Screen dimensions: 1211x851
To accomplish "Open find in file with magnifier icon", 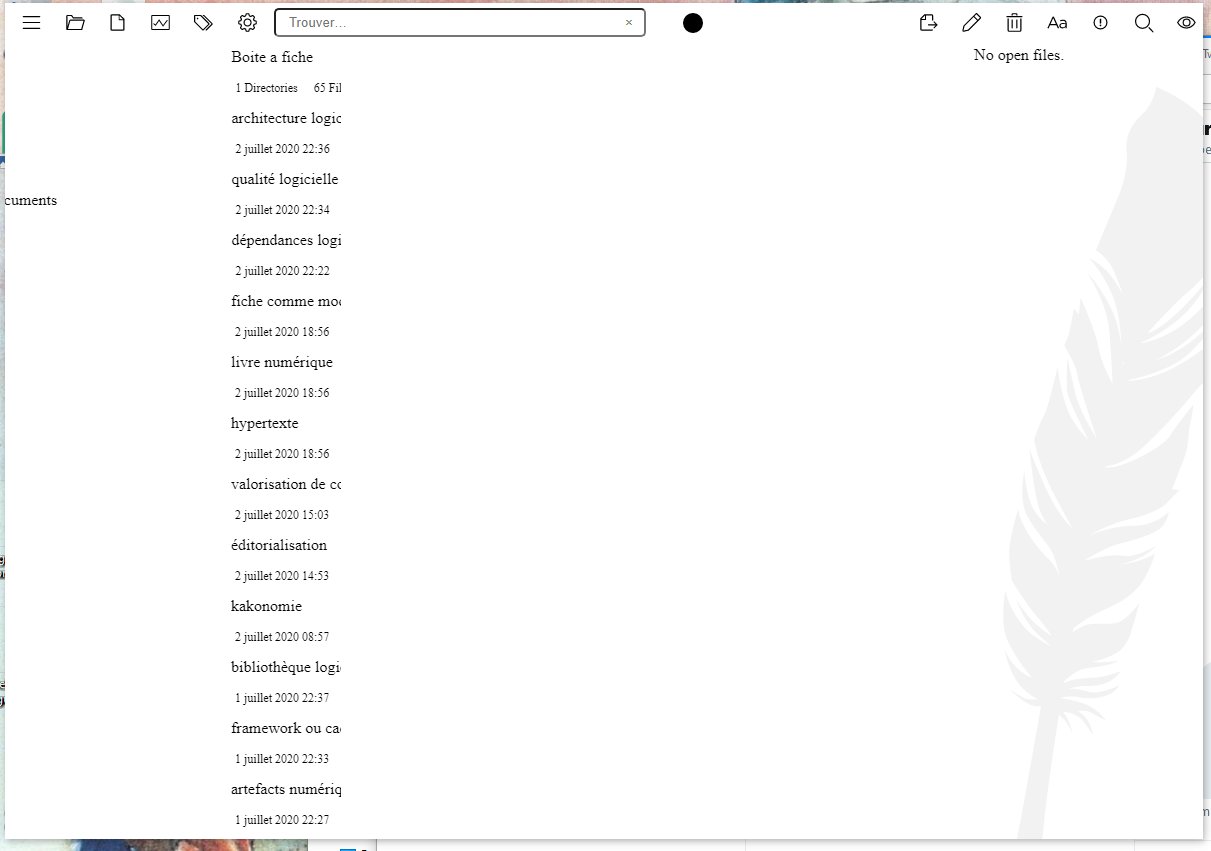I will (x=1144, y=23).
